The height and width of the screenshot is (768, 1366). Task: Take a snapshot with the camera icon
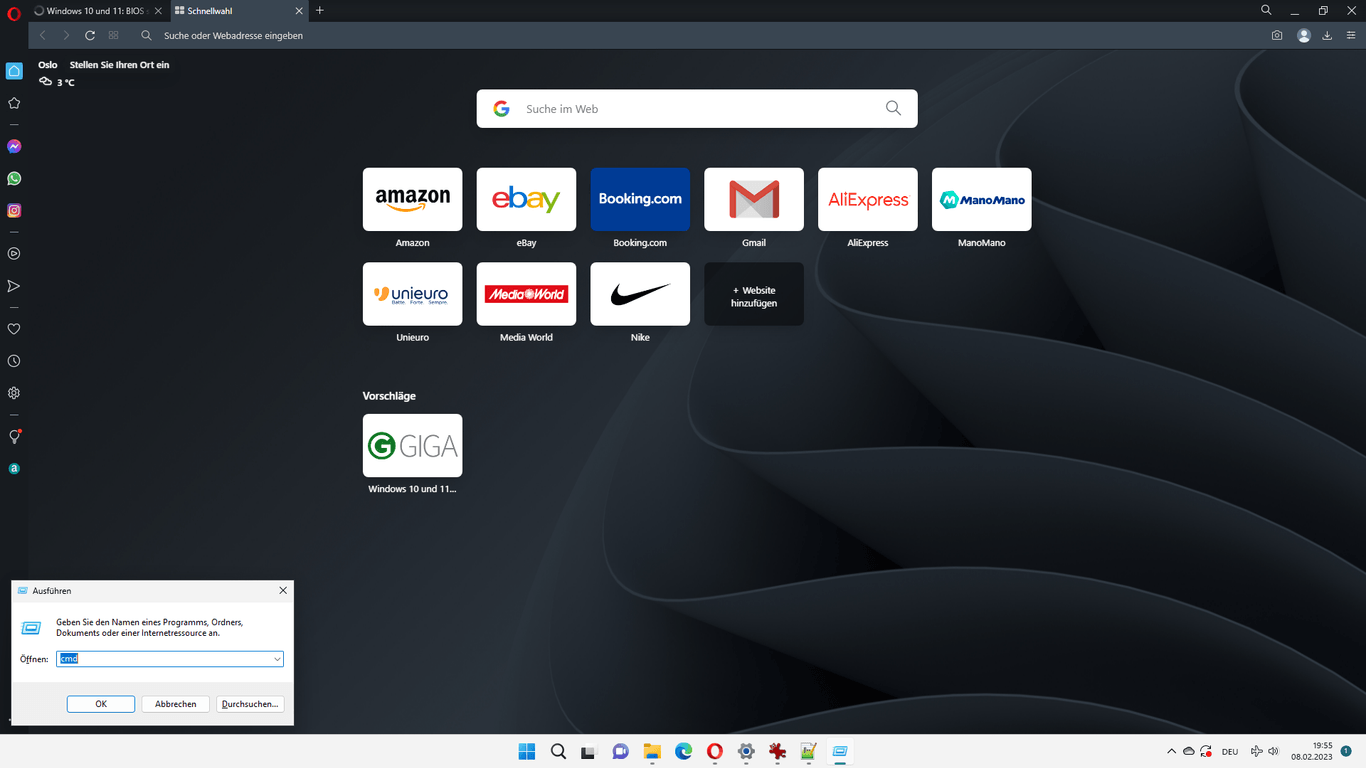(1277, 35)
